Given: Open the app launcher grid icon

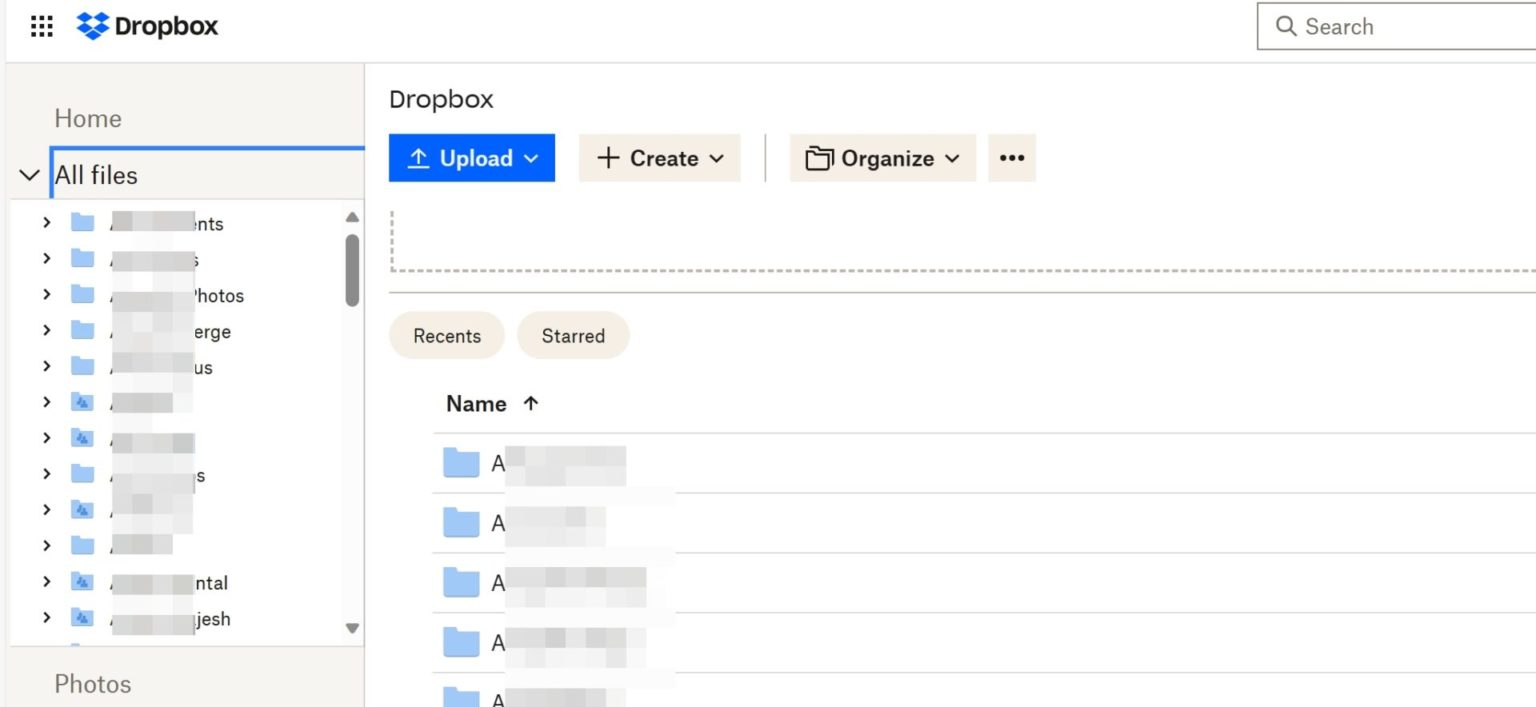Looking at the screenshot, I should click(41, 27).
